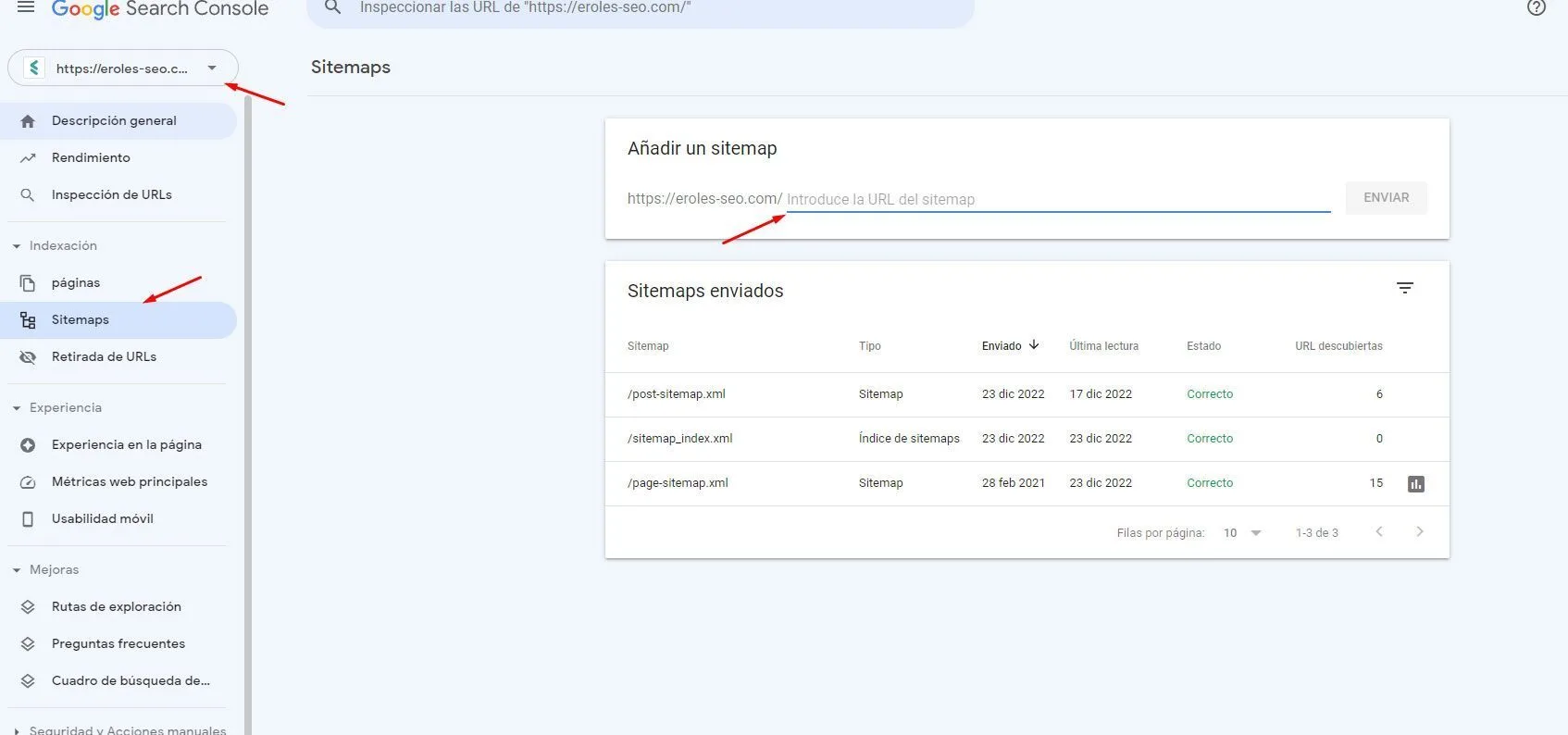
Task: Sort by the Enviado column header
Action: (x=1002, y=346)
